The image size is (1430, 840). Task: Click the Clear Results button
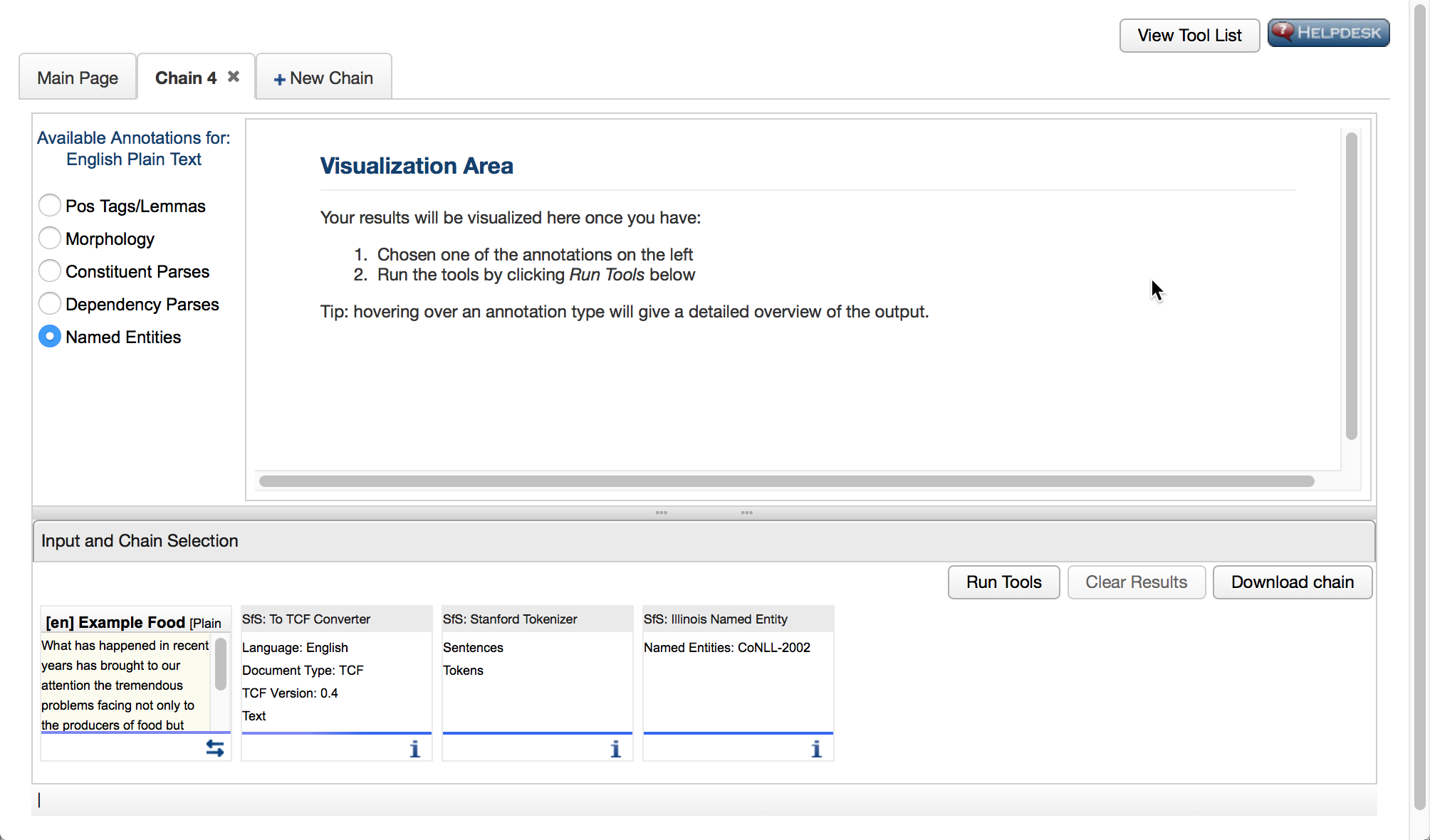[1137, 582]
